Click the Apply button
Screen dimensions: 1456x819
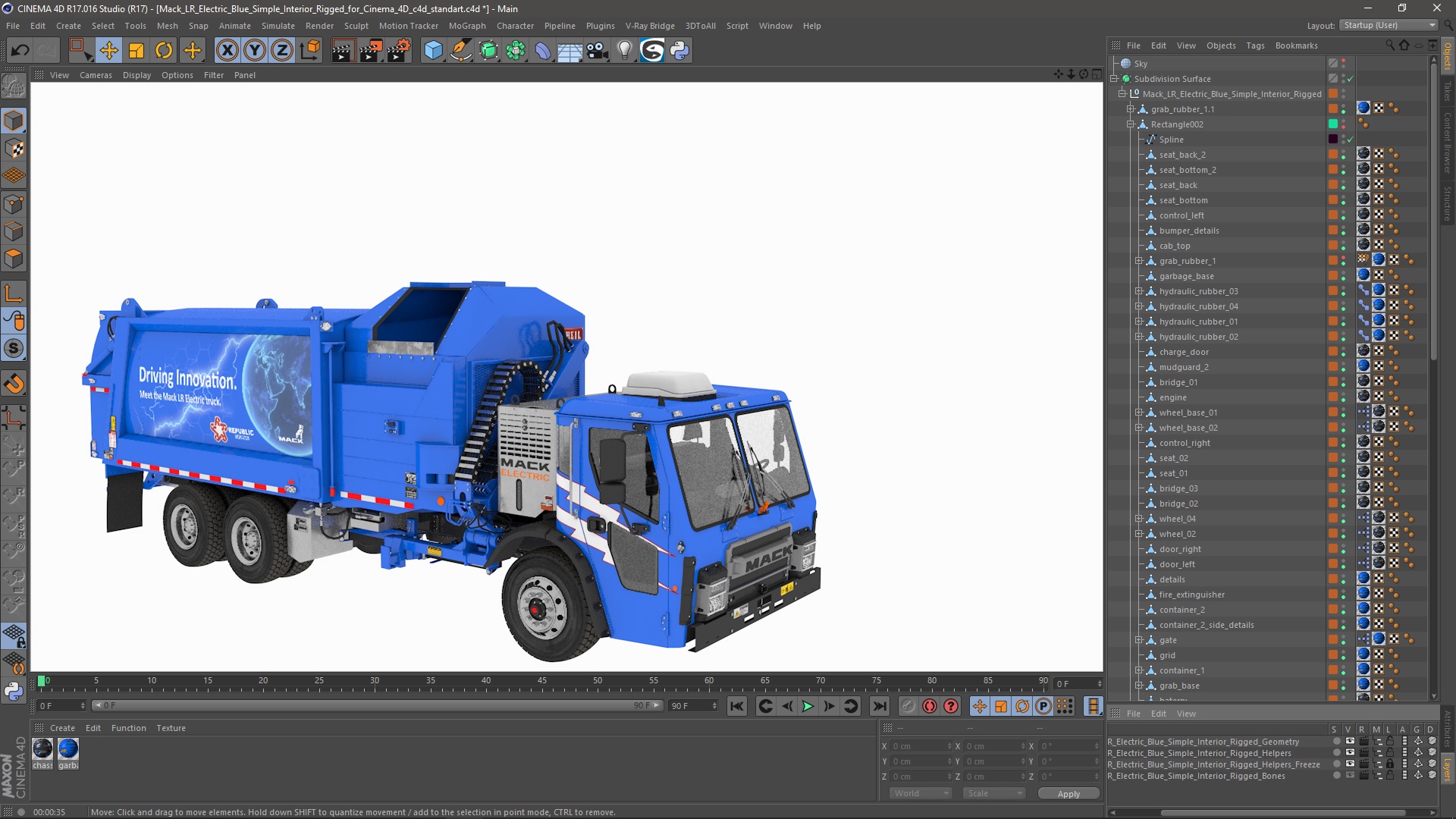coord(1068,793)
